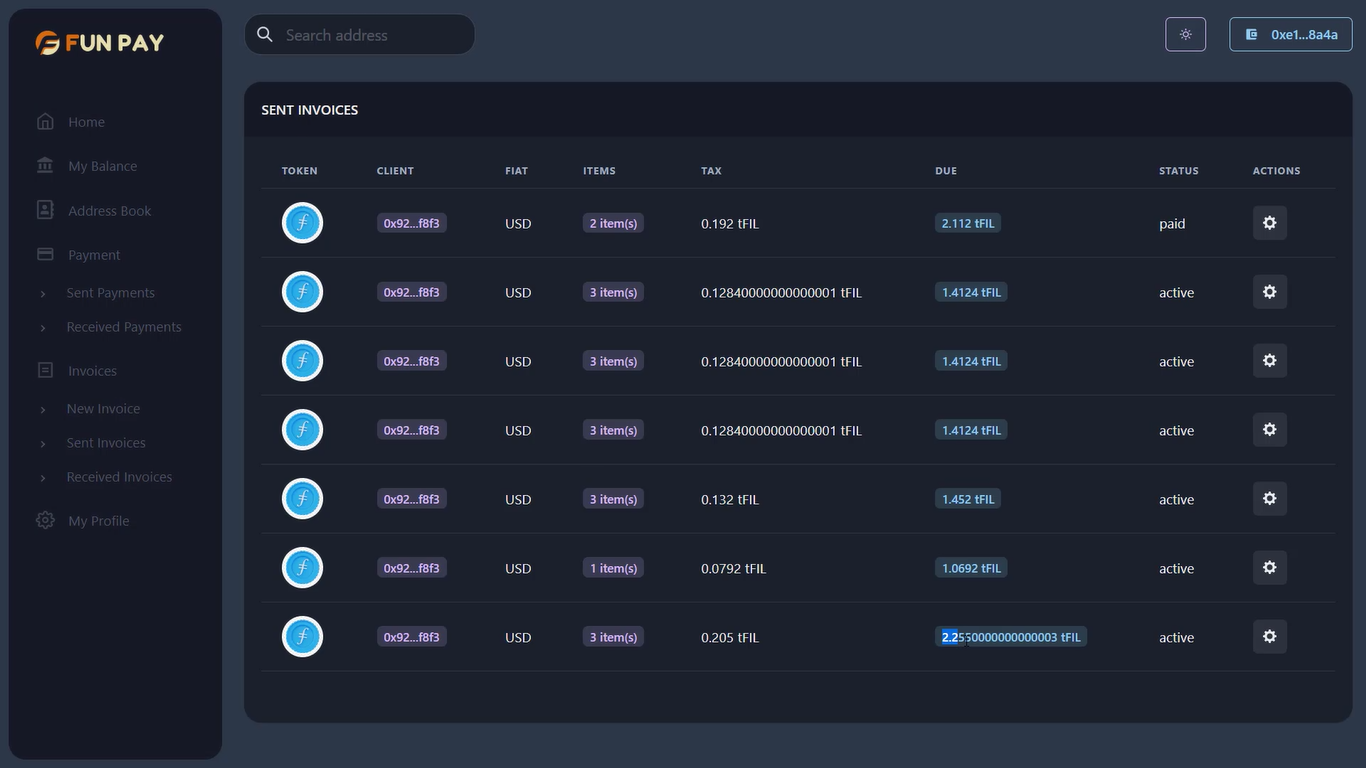Expand the Received Invoices chevron
This screenshot has width=1366, height=768.
click(42, 477)
